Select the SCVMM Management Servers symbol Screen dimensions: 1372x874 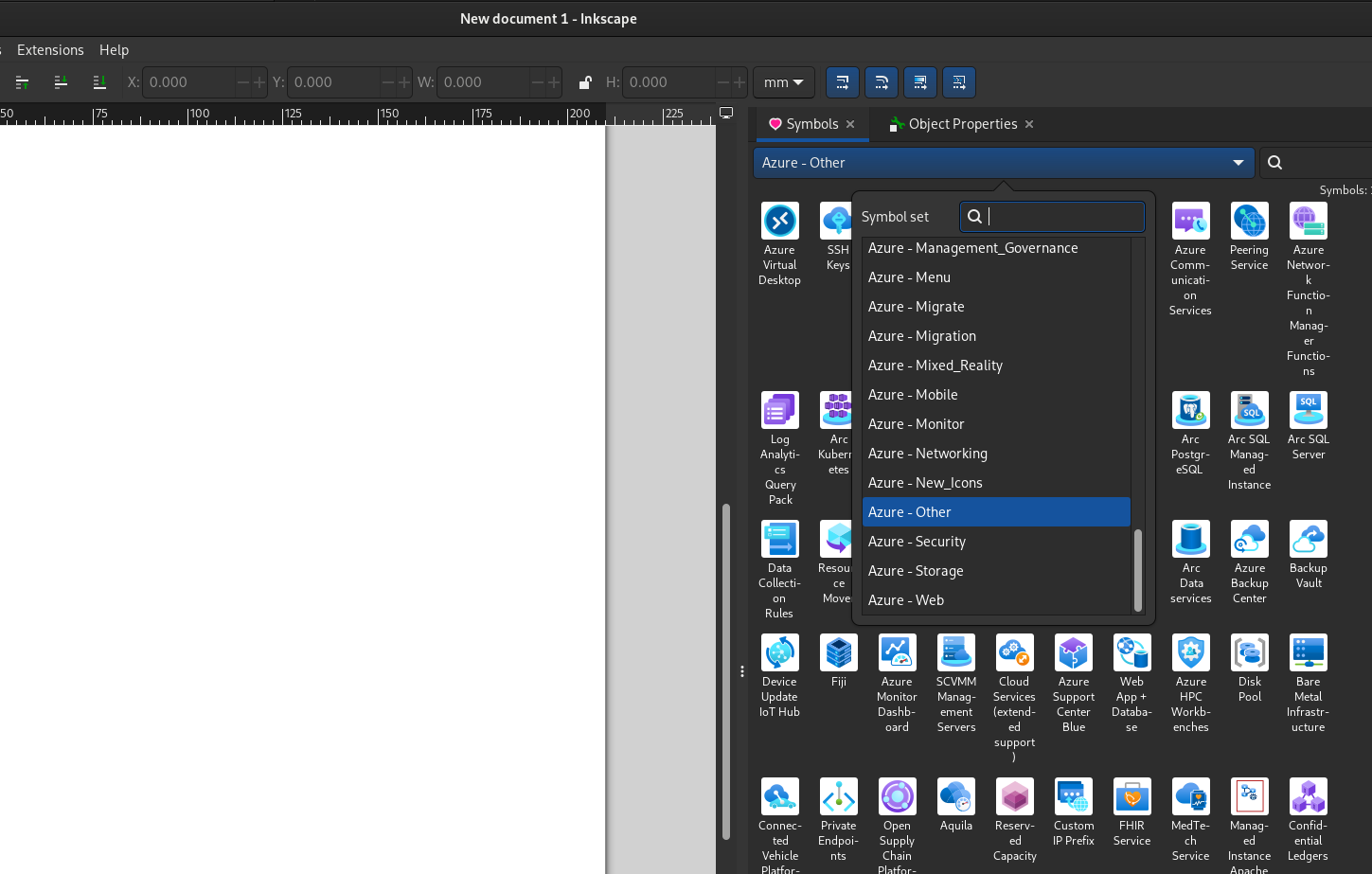[956, 683]
